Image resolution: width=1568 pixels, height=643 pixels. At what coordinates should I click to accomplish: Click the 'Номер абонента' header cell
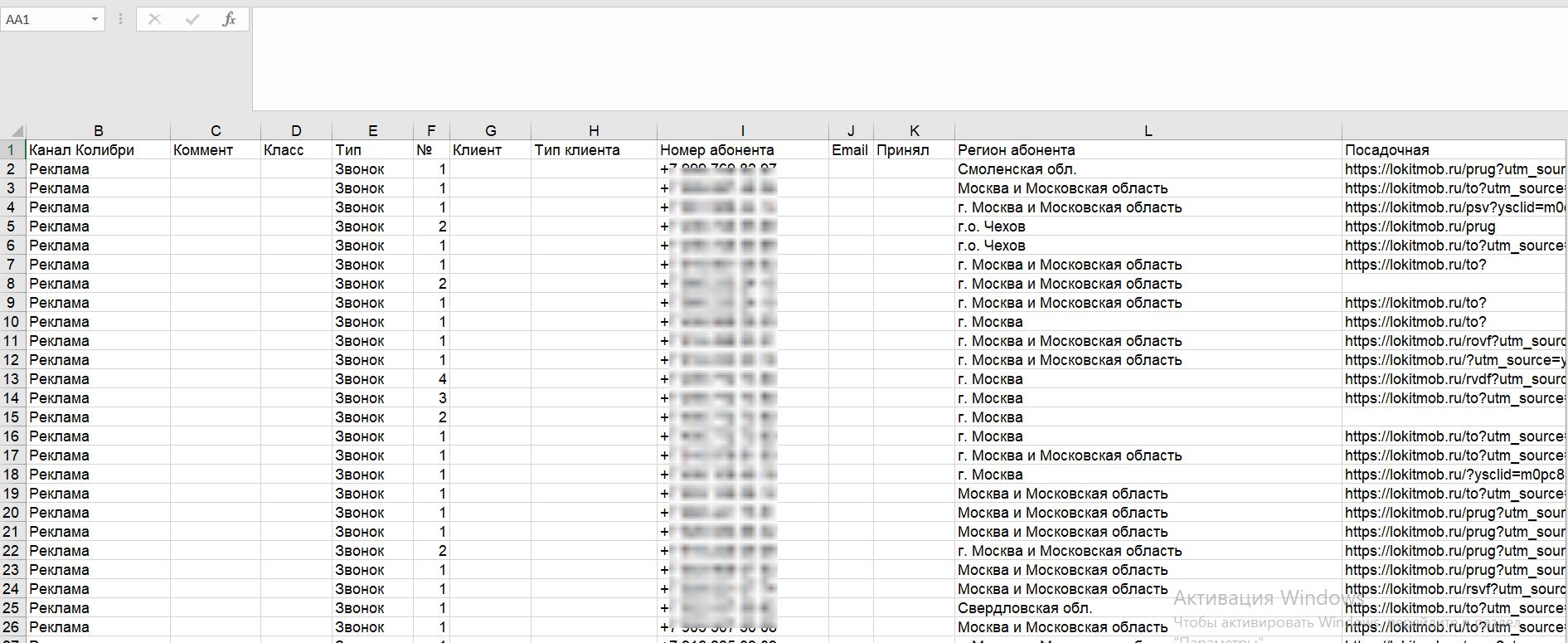[x=742, y=150]
